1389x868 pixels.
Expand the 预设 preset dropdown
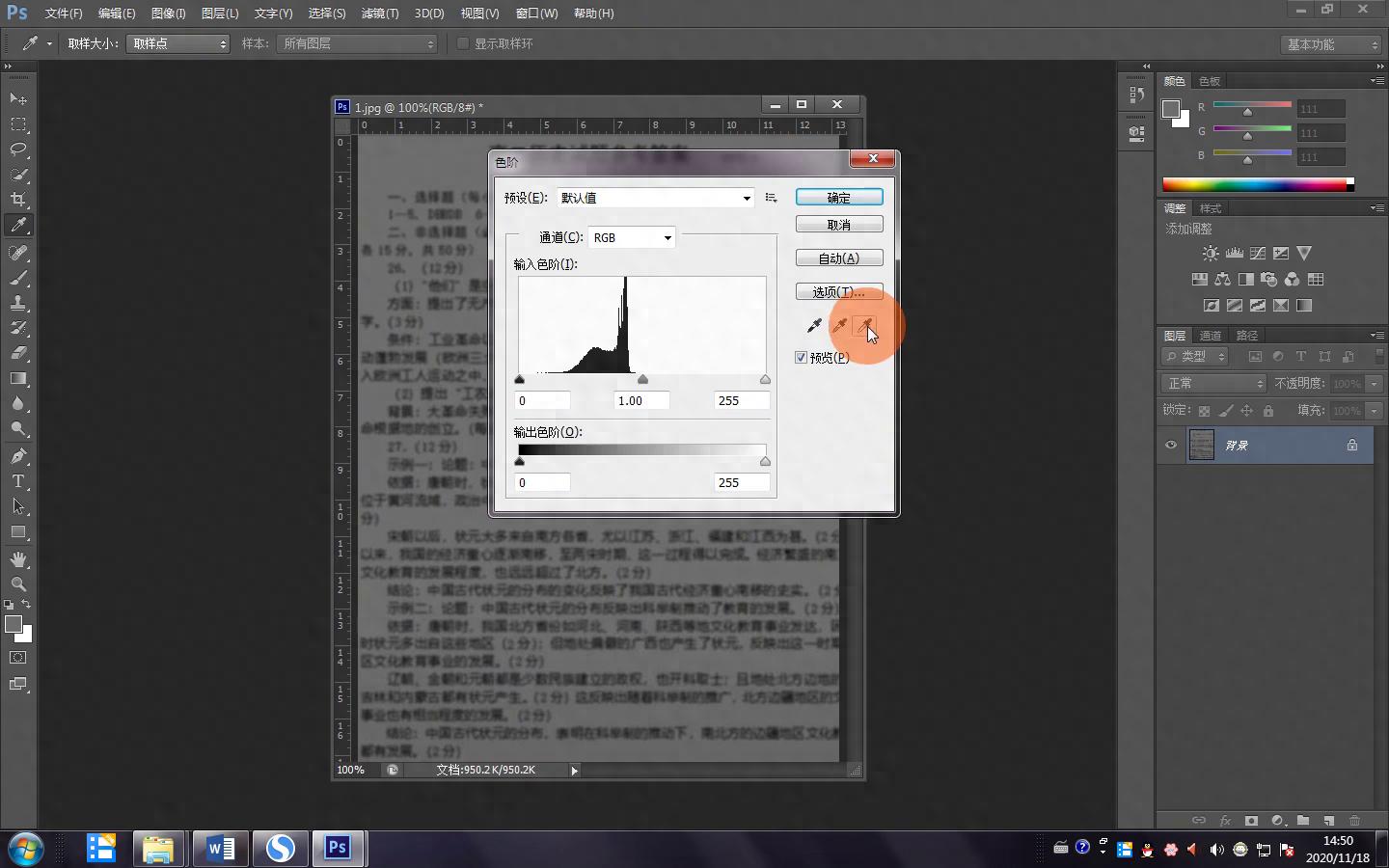point(655,198)
